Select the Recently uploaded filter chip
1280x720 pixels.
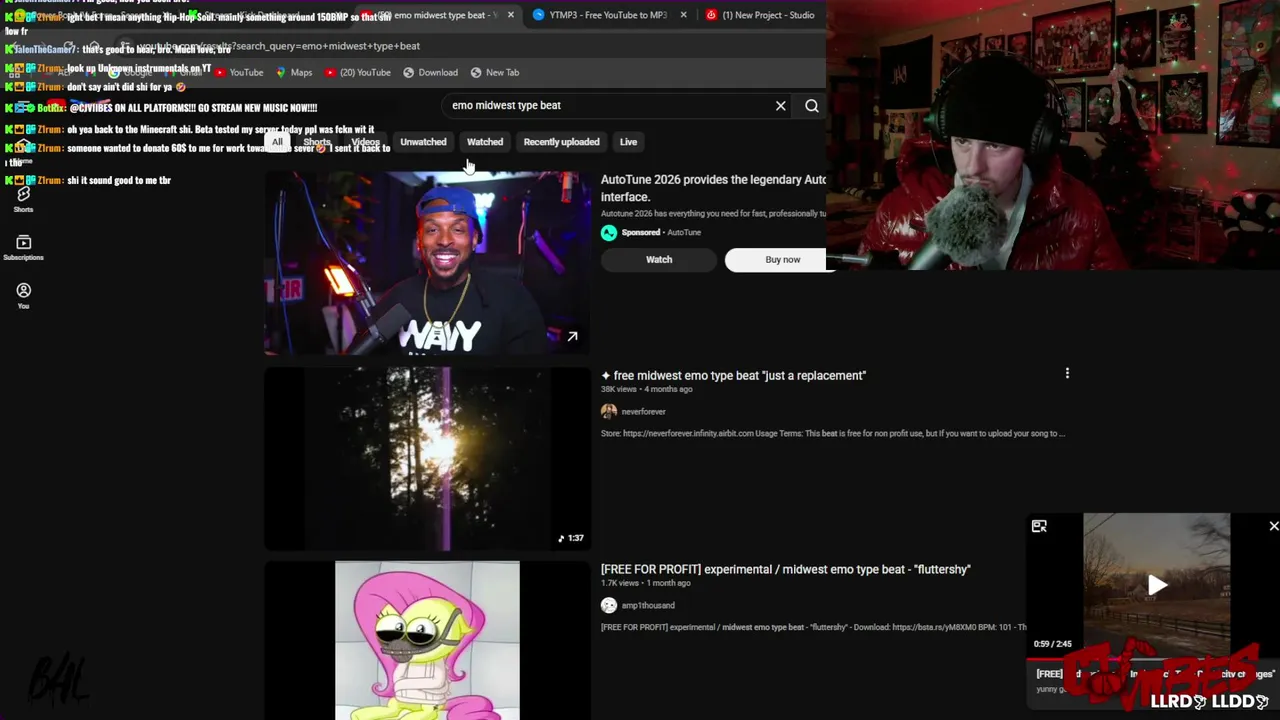(561, 142)
